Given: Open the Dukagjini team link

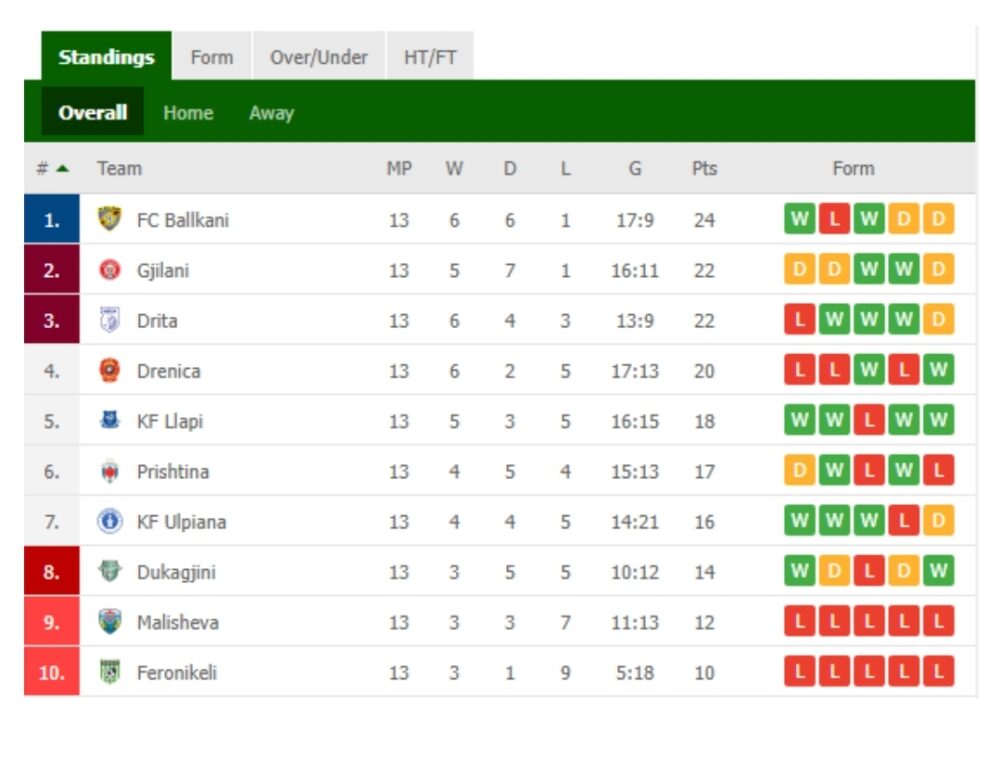Looking at the screenshot, I should [x=176, y=572].
